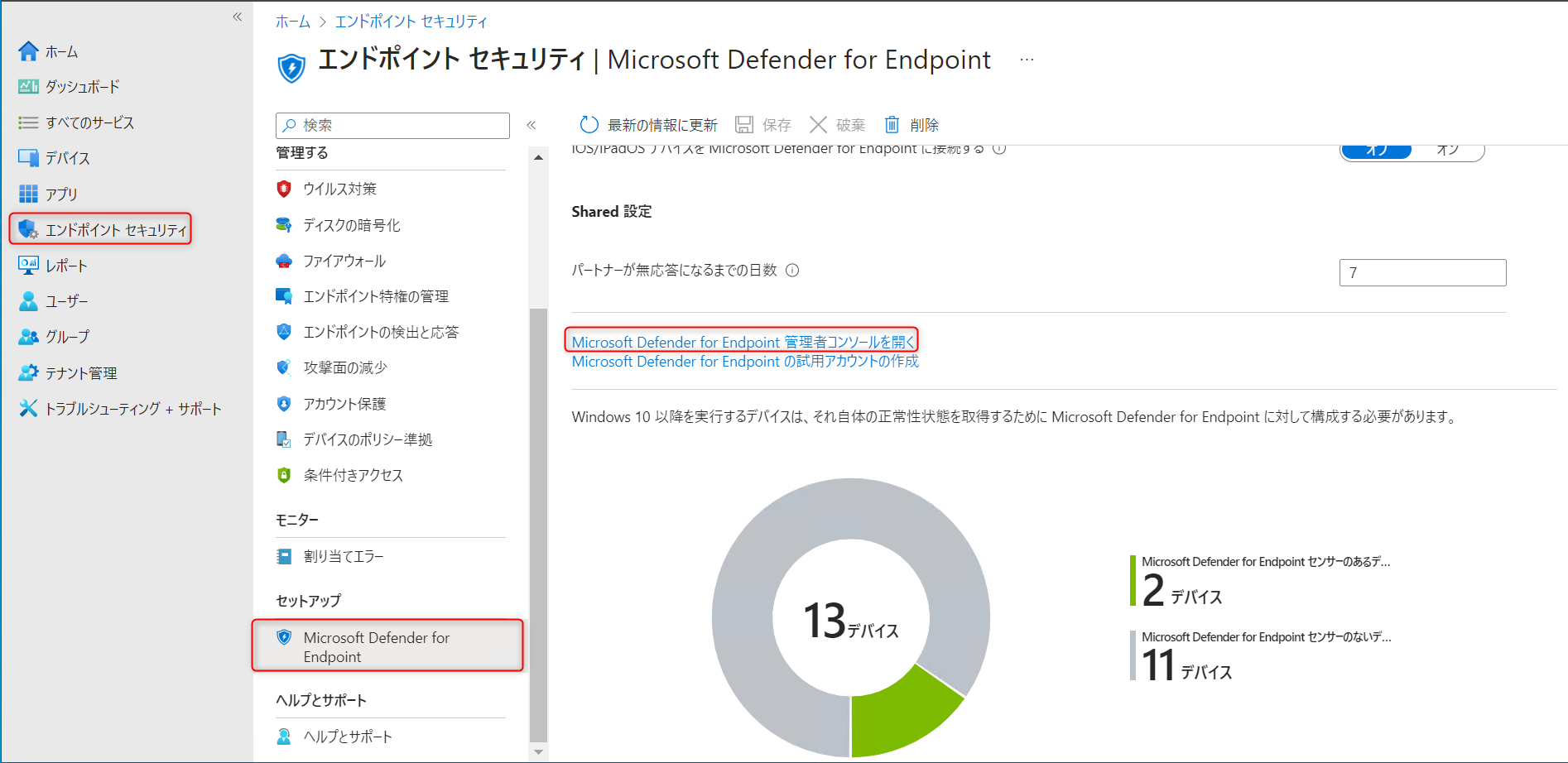Click the ホーム breadcrumb link
1568x763 pixels.
tap(292, 22)
